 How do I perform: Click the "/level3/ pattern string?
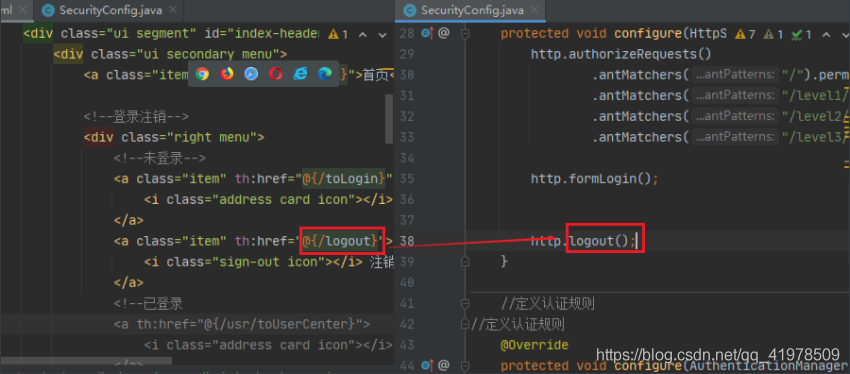[x=815, y=137]
